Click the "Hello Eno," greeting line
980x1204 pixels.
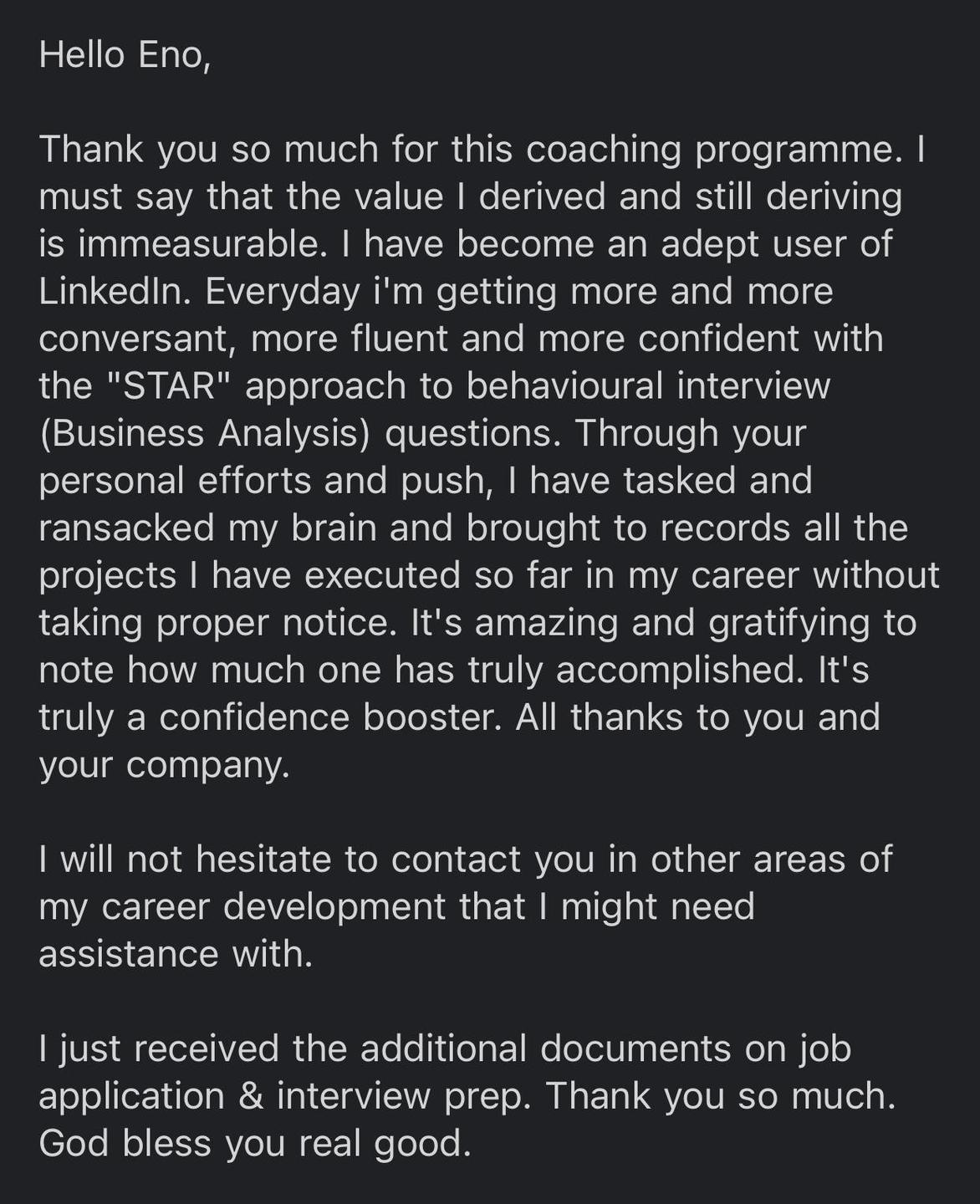124,56
